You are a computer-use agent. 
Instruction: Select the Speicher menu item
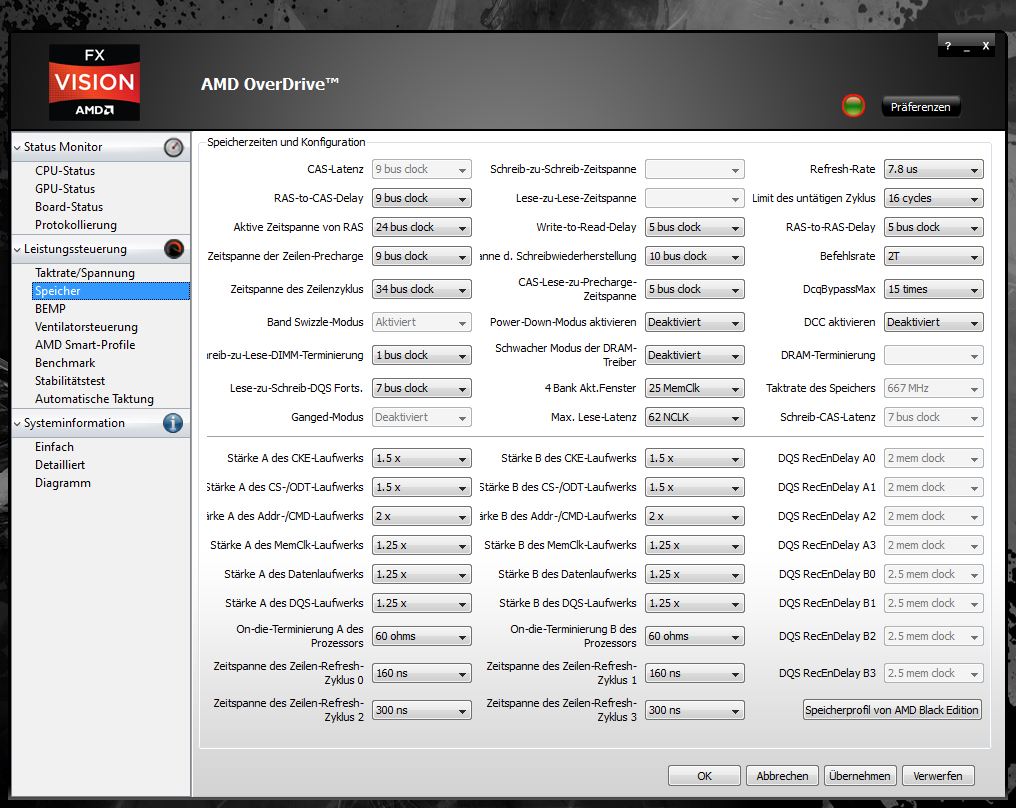click(x=111, y=291)
